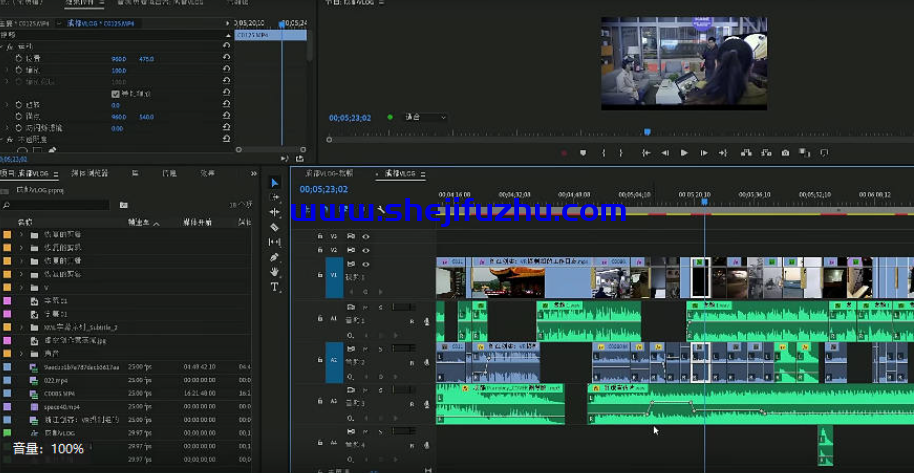Step forward one frame in the program monitor
The image size is (914, 473).
[x=704, y=153]
